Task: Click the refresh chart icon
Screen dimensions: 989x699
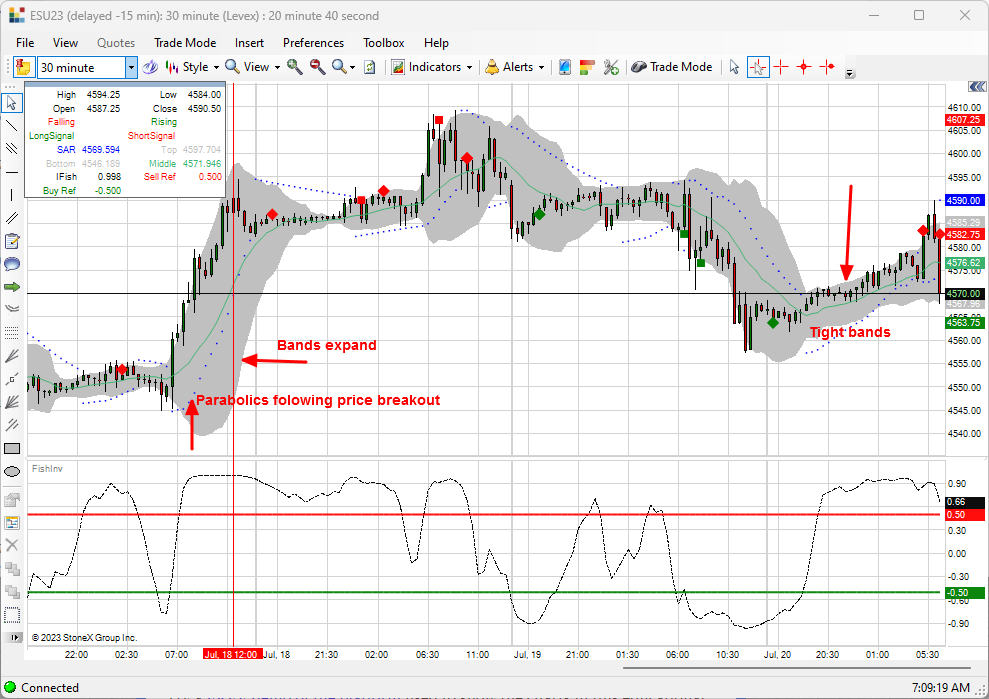Action: coord(369,67)
